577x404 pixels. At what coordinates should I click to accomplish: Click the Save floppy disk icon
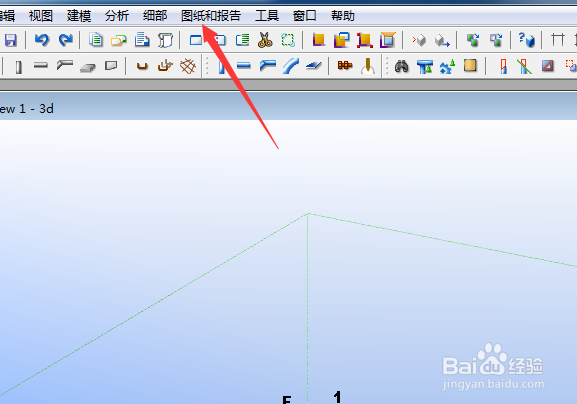point(11,40)
